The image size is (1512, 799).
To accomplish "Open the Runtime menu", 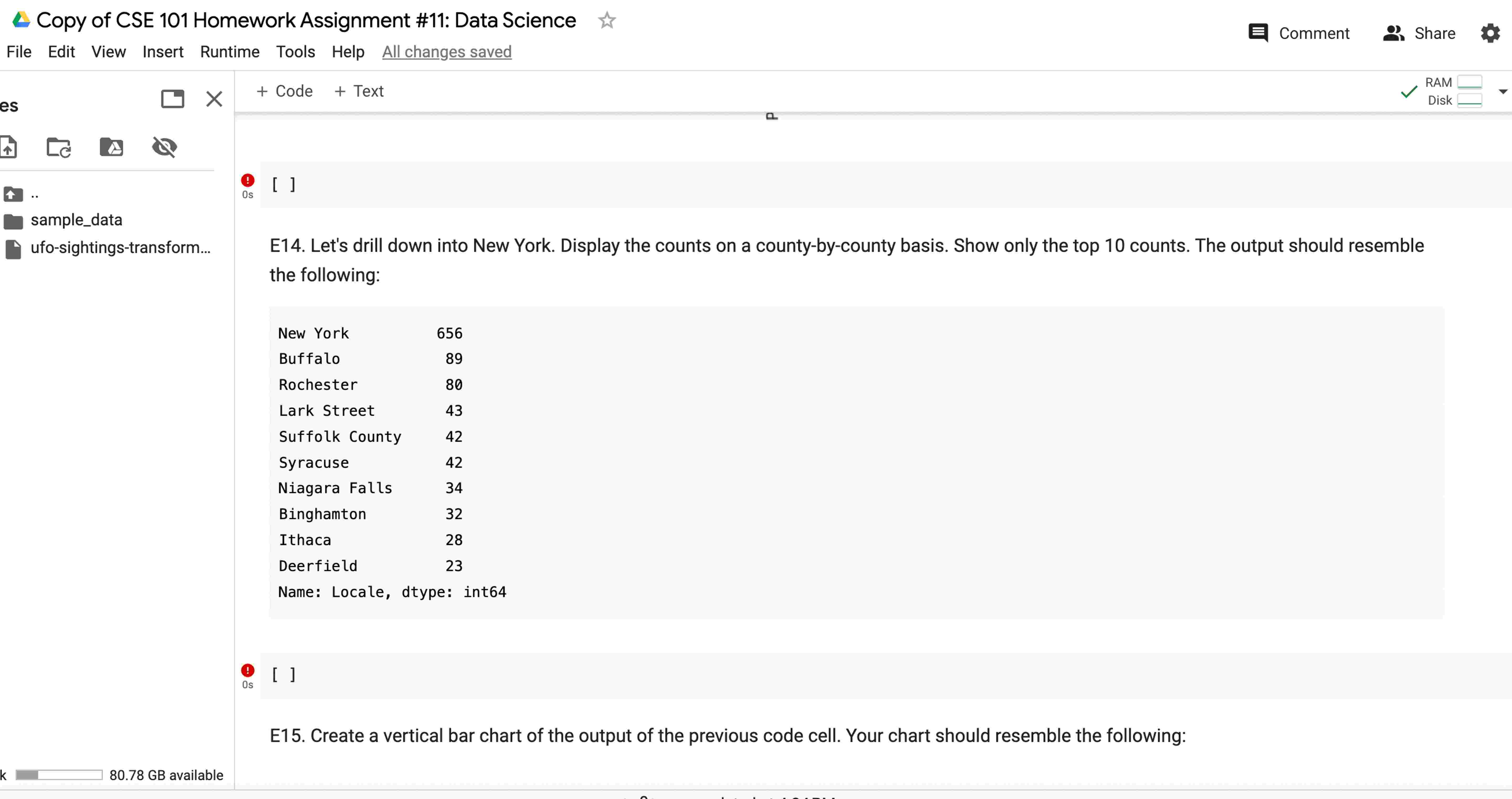I will [x=229, y=52].
